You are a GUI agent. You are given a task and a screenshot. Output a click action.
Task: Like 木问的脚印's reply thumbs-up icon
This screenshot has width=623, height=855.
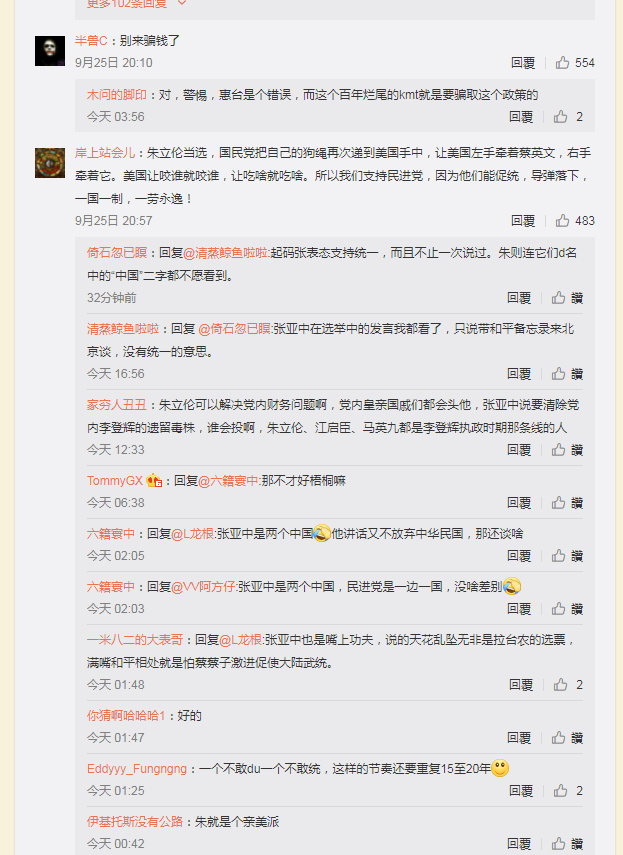coord(560,117)
